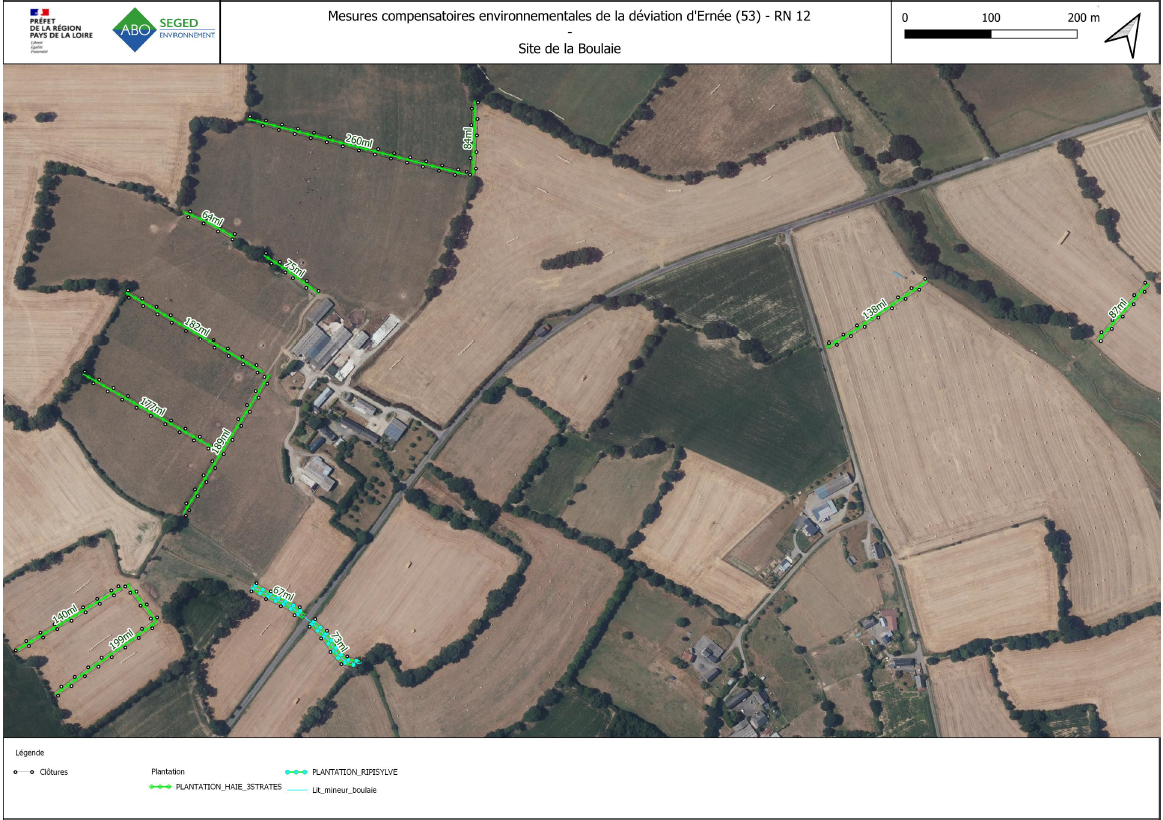Viewport: 1163px width, 820px height.
Task: Click the 'Site de la Boulaie' subtitle
Action: pos(570,49)
